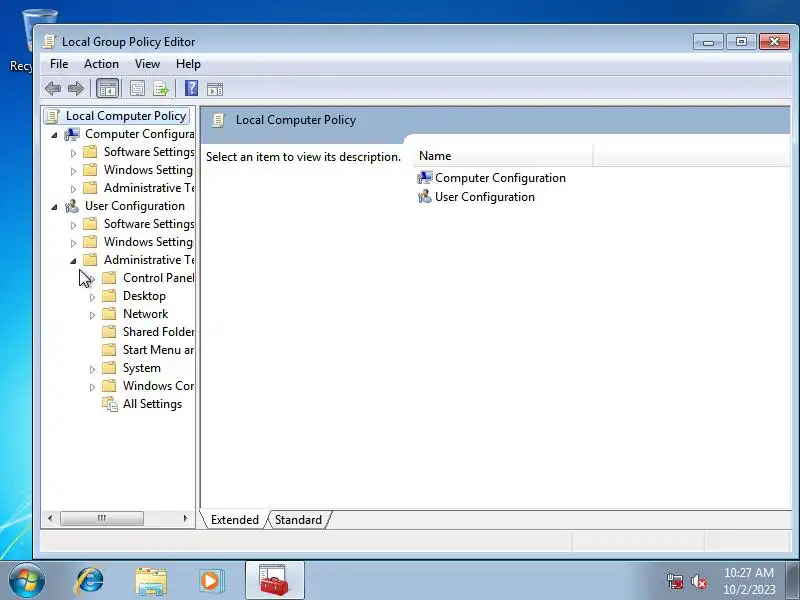
Task: Click the System folder icon in tree
Action: point(109,368)
